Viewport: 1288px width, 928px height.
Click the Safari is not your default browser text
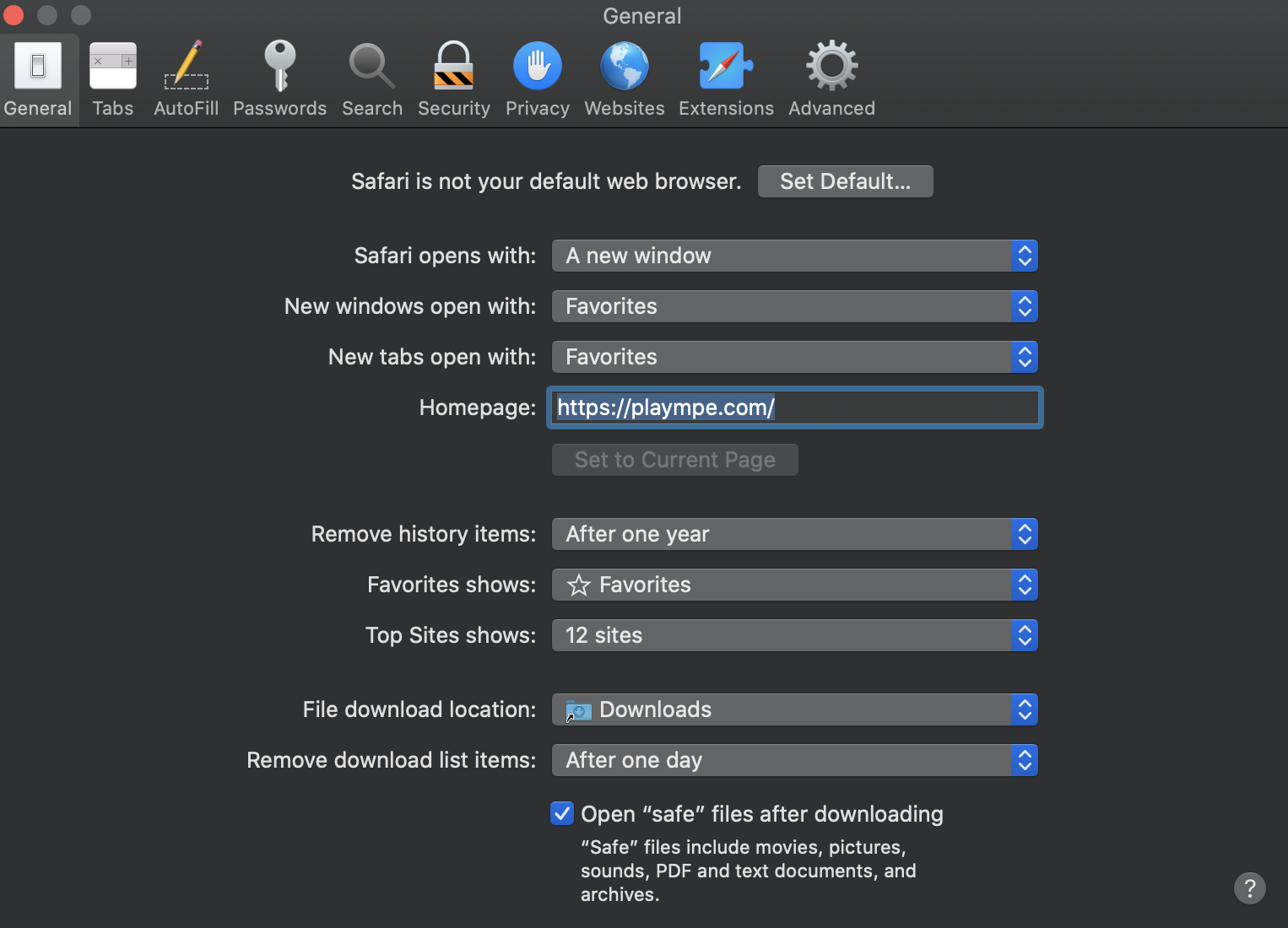[x=546, y=181]
